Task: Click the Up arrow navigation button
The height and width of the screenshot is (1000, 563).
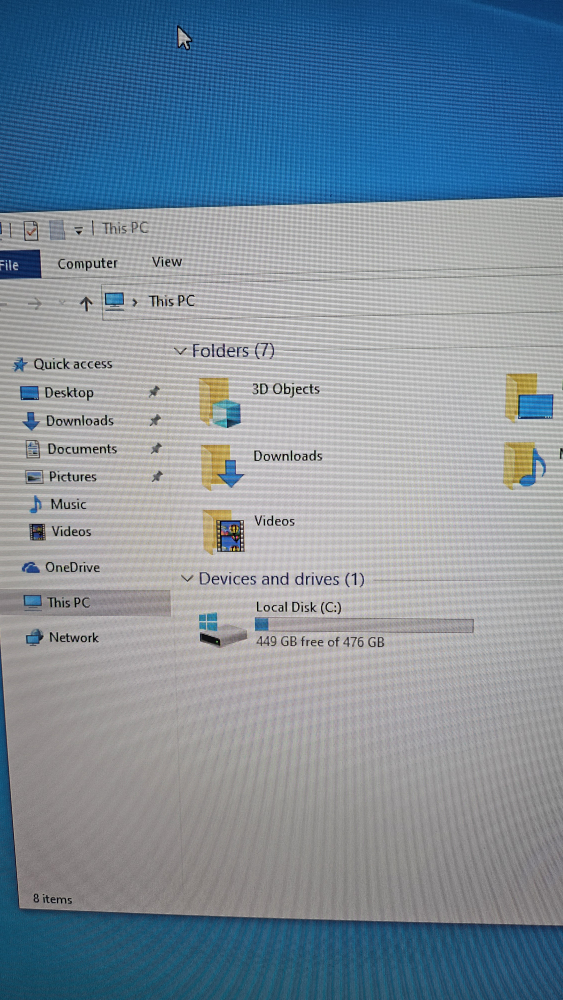Action: pos(85,304)
